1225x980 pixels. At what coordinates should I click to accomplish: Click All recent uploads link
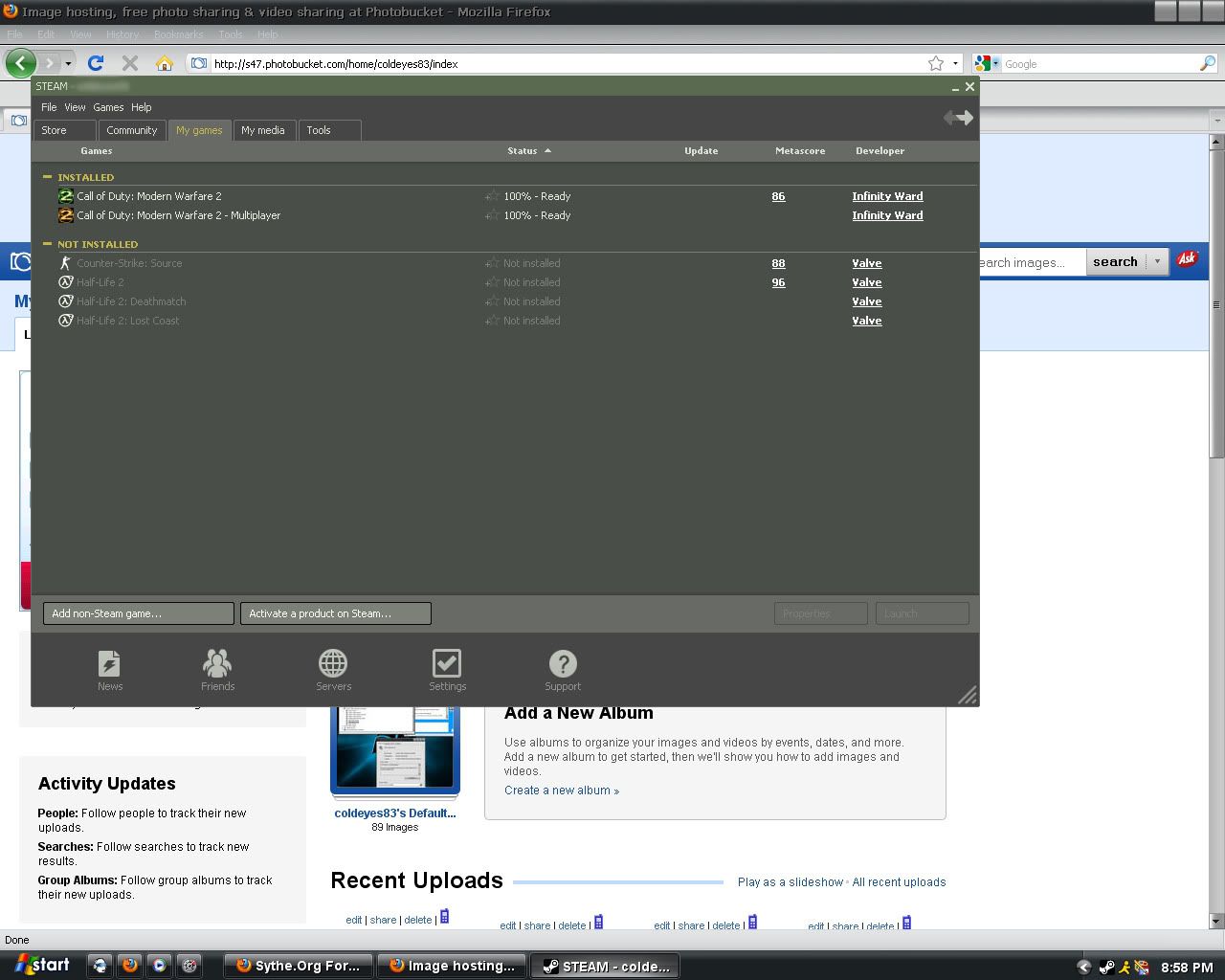coord(899,882)
